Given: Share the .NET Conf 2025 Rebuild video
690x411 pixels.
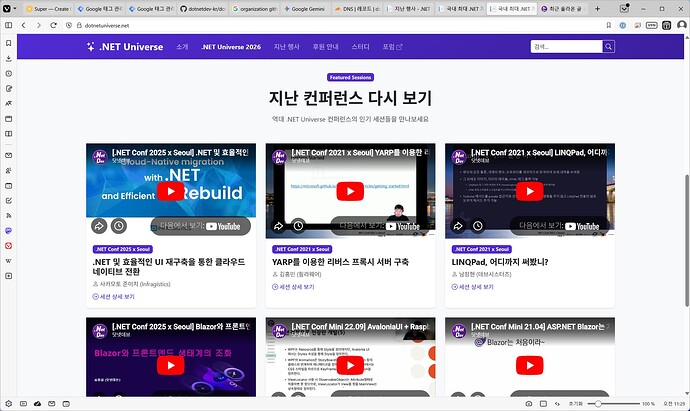Looking at the screenshot, I should click(x=99, y=226).
